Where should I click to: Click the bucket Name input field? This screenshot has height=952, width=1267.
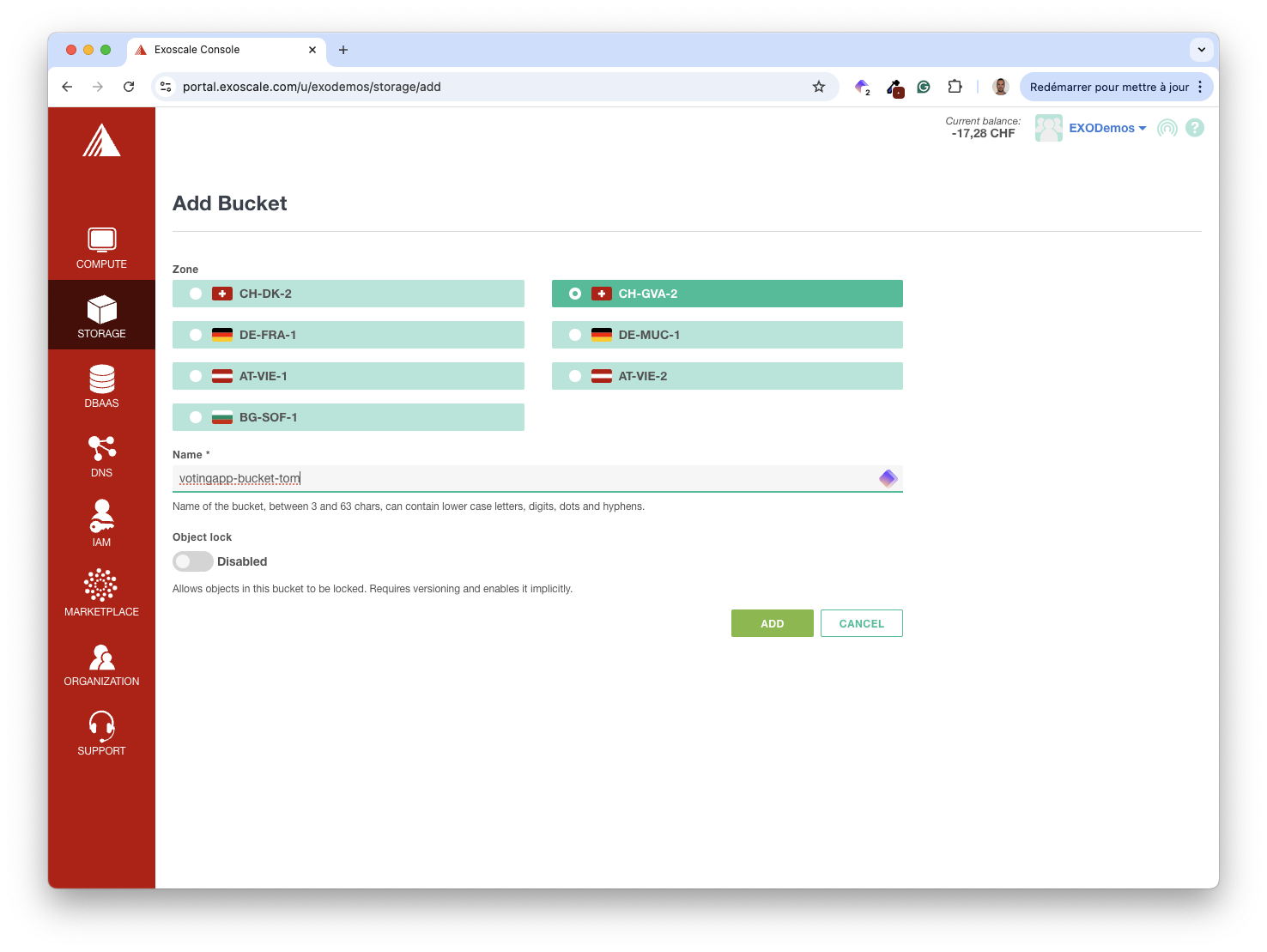[x=524, y=478]
